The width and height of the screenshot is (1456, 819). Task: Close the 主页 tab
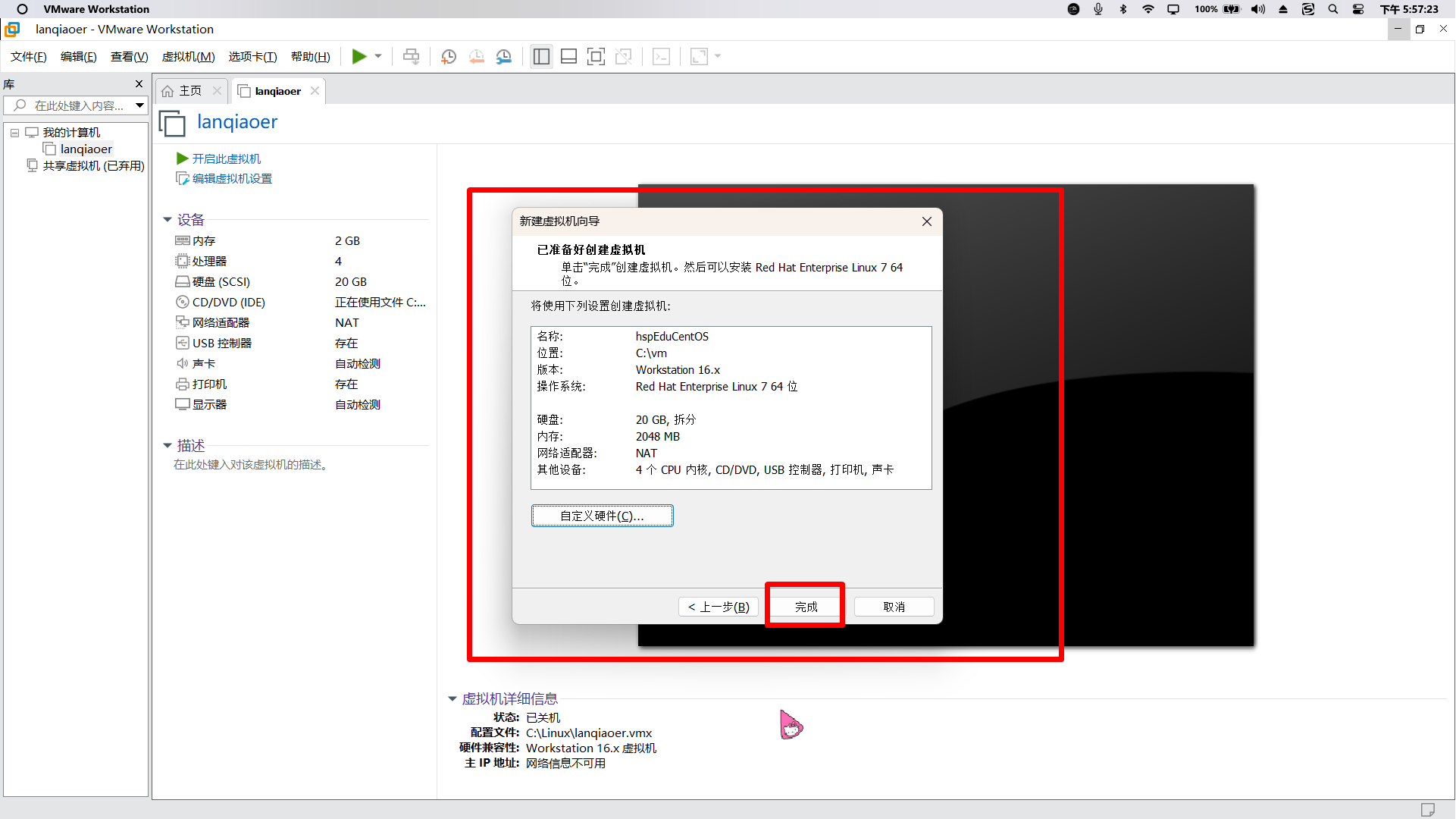[218, 91]
